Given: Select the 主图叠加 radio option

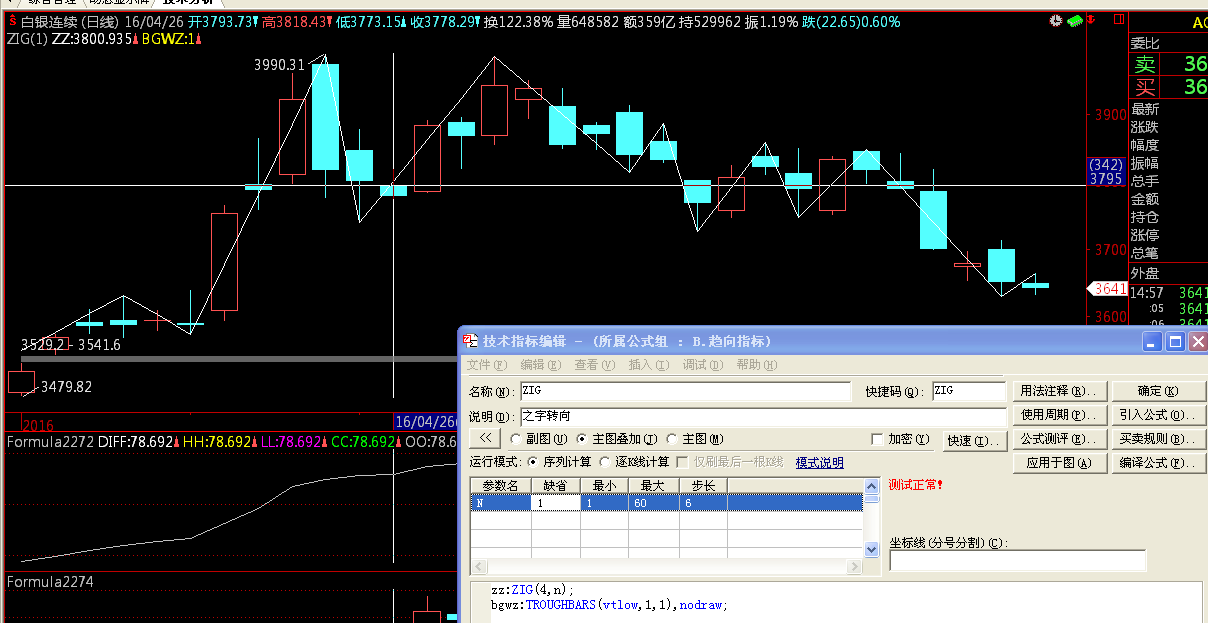Looking at the screenshot, I should pos(618,438).
